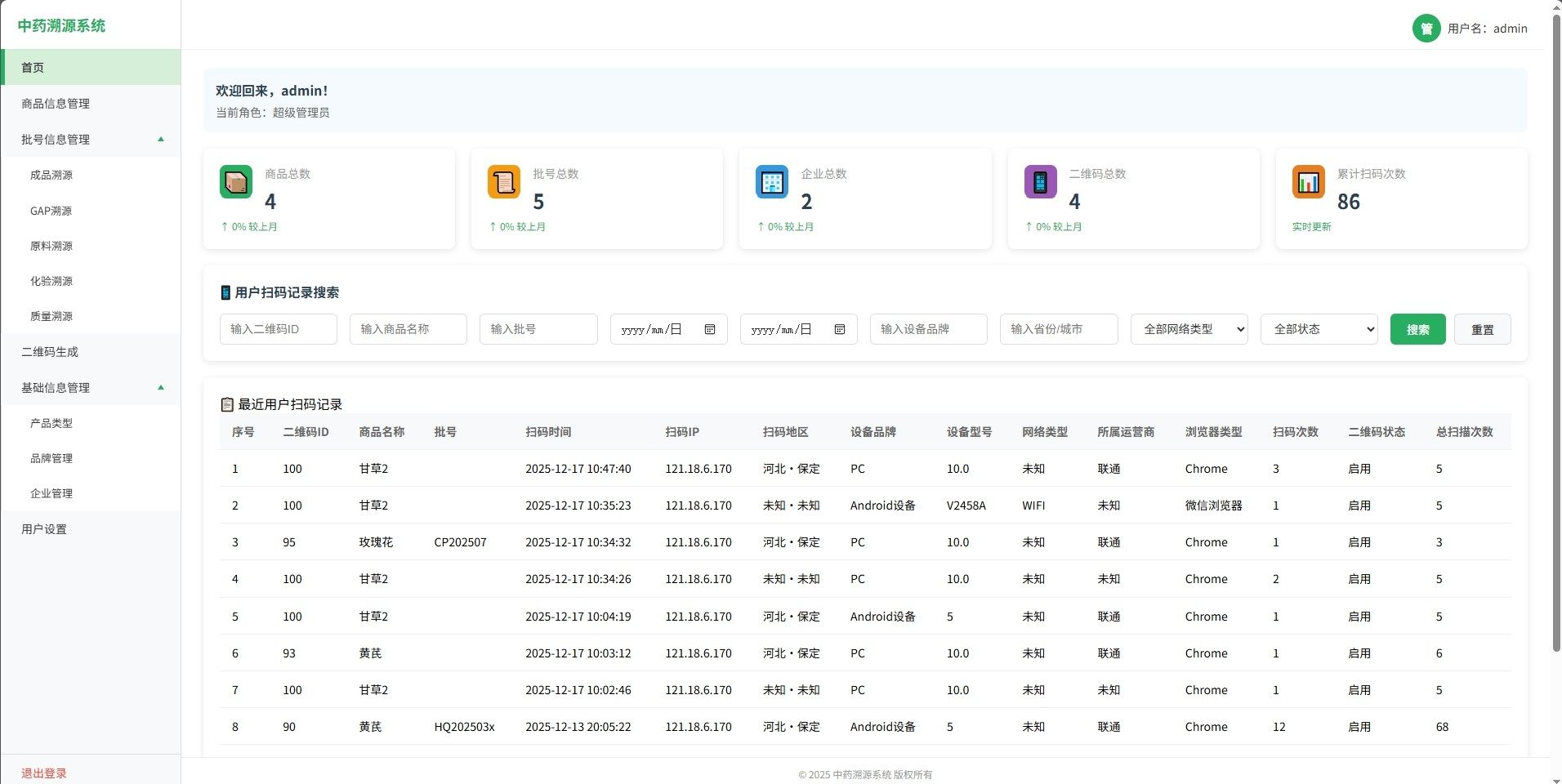Screen dimensions: 1562x784
Task: Select 成品溯源 submenu item
Action: pyautogui.click(x=51, y=175)
